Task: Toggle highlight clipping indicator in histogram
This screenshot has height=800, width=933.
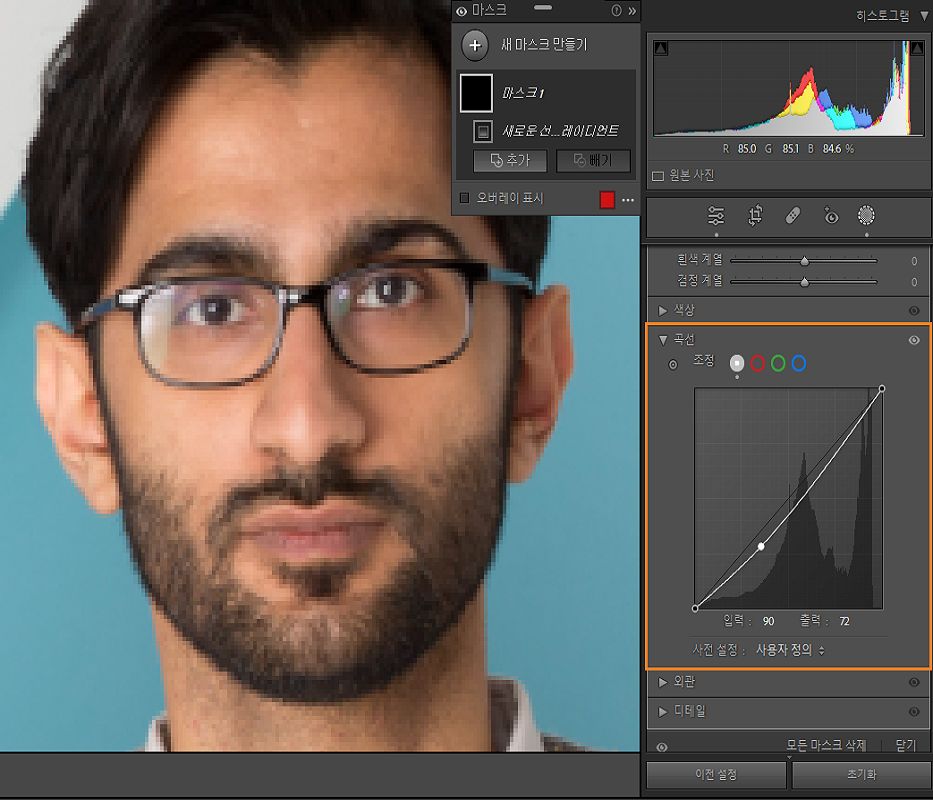Action: pos(917,48)
